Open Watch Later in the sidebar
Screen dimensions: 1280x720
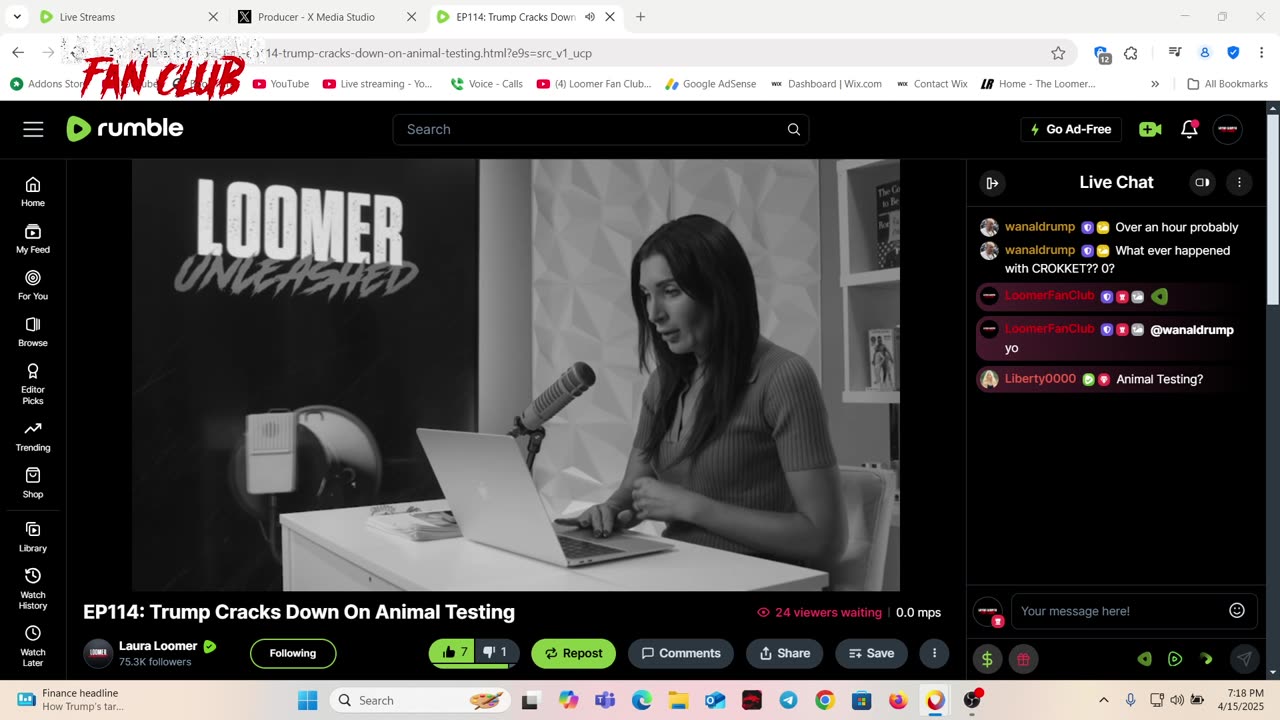tap(33, 646)
